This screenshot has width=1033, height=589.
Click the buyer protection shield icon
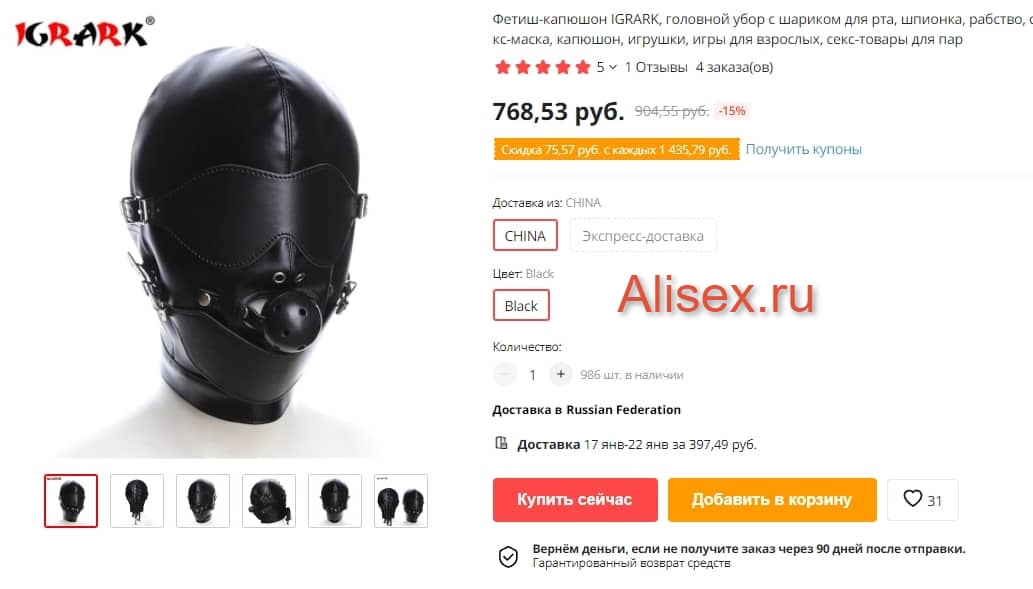(508, 557)
